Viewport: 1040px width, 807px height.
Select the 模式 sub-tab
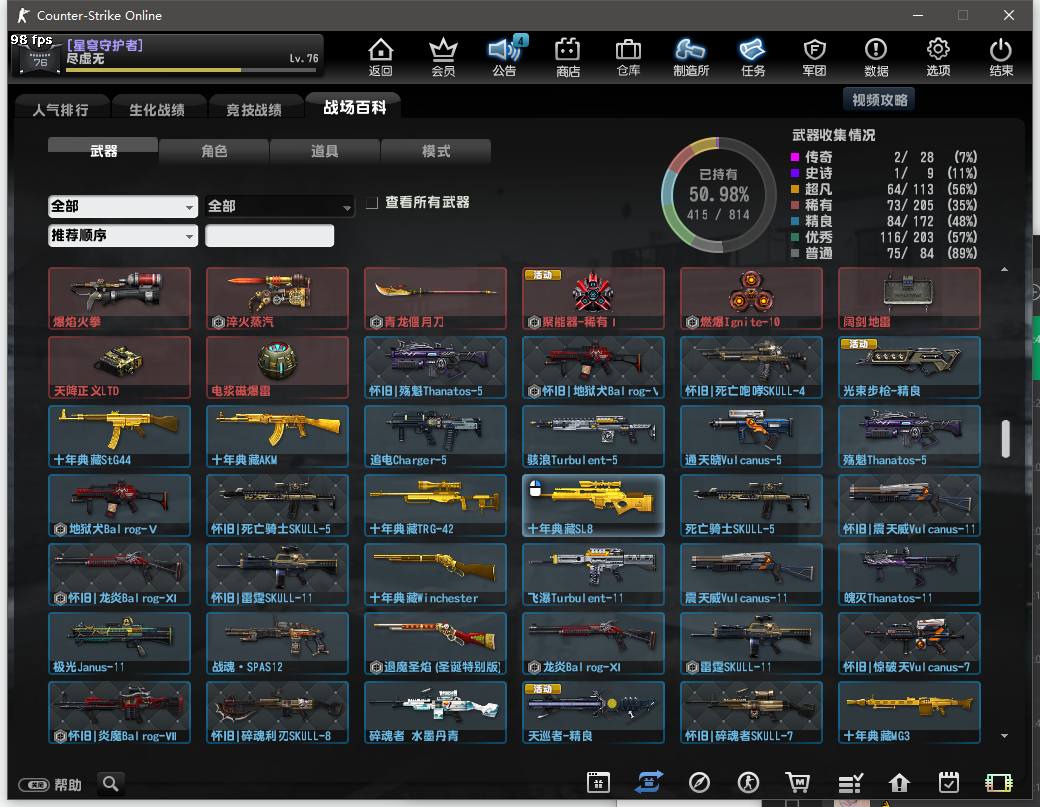tap(436, 151)
